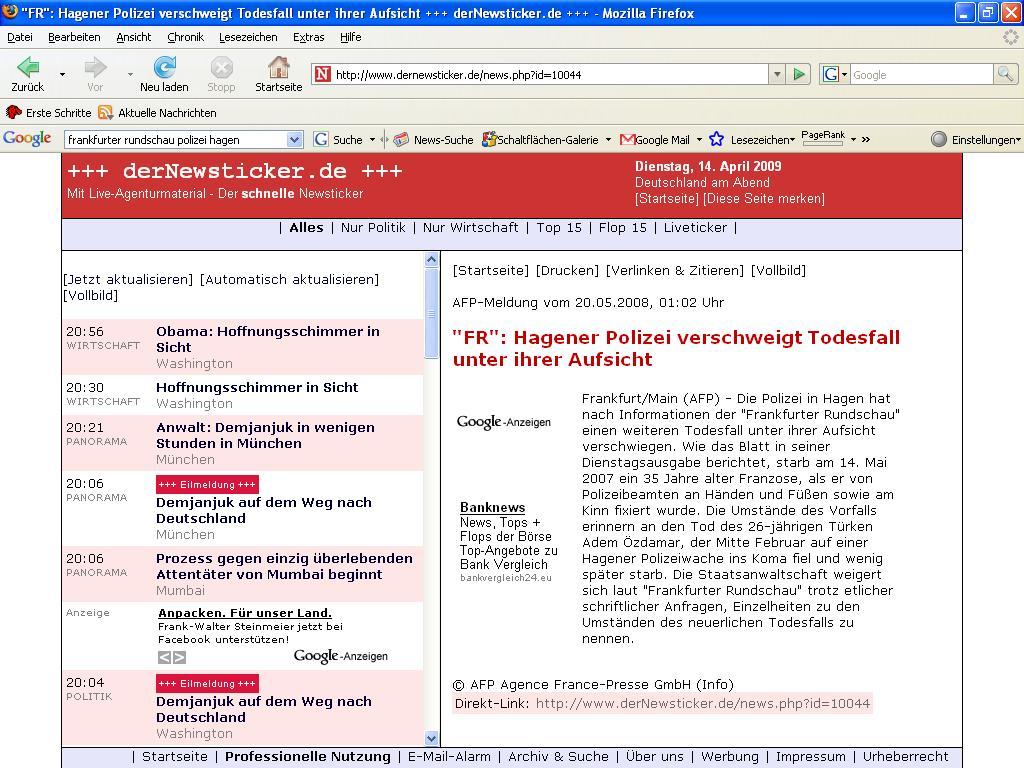The width and height of the screenshot is (1024, 768).
Task: Open Obama: Hoffnungsschimmer in Sicht headline
Action: [267, 339]
